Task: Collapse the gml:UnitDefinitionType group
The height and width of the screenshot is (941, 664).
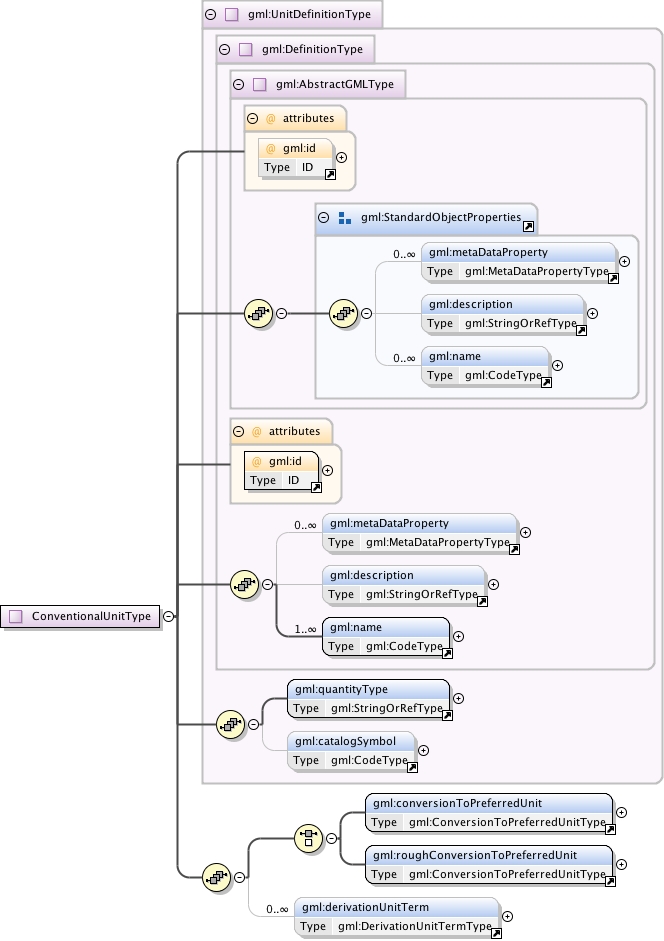Action: click(210, 14)
